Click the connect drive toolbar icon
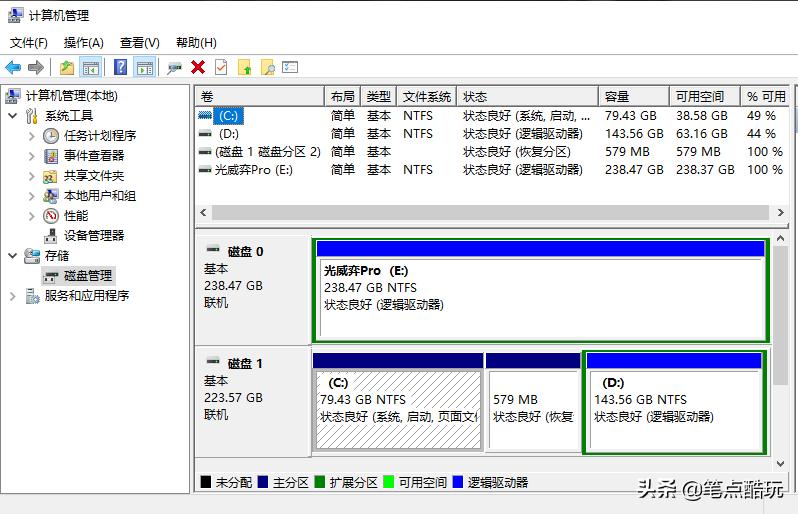Image resolution: width=798 pixels, height=514 pixels. tap(174, 68)
